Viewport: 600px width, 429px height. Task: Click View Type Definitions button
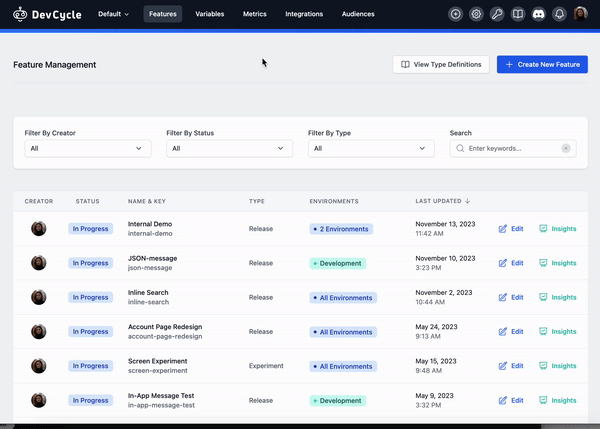(x=441, y=64)
